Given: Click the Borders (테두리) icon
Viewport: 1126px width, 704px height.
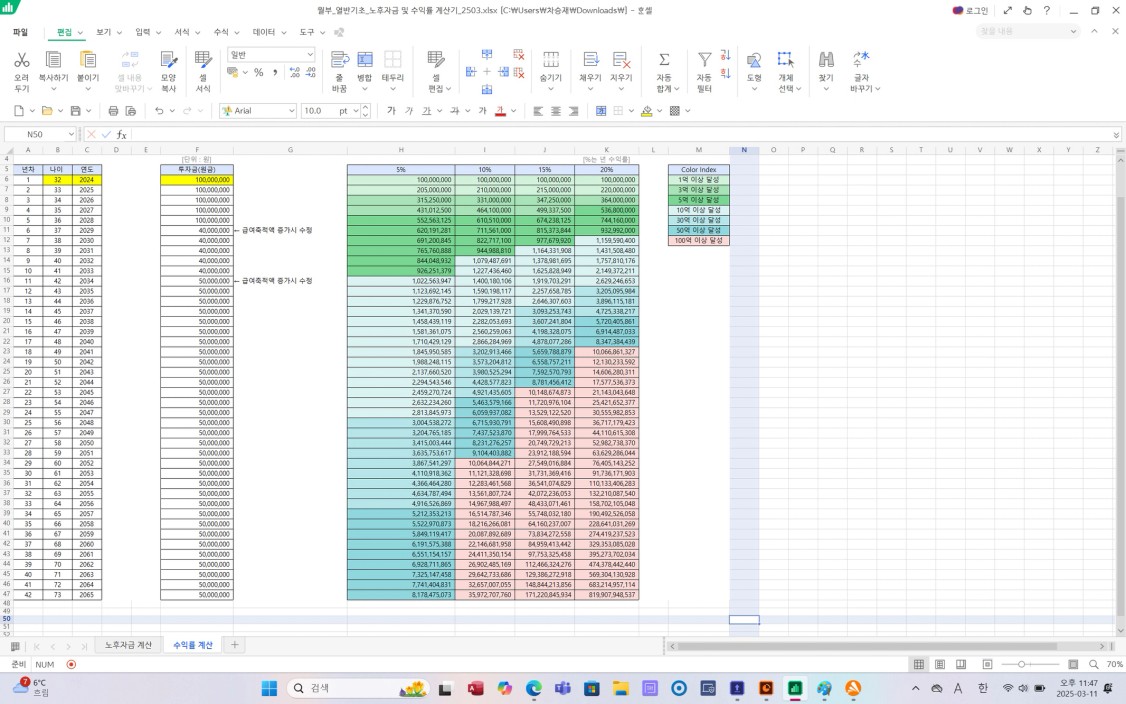Looking at the screenshot, I should (x=392, y=60).
